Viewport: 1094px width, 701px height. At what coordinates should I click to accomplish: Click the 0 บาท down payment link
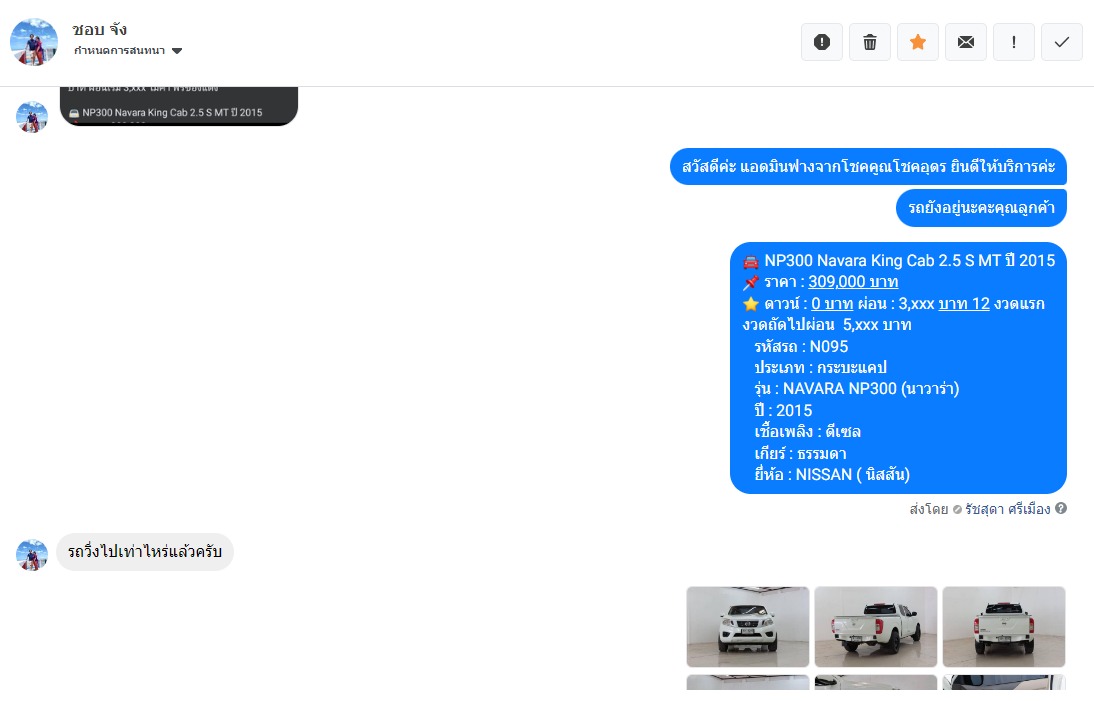click(x=832, y=303)
